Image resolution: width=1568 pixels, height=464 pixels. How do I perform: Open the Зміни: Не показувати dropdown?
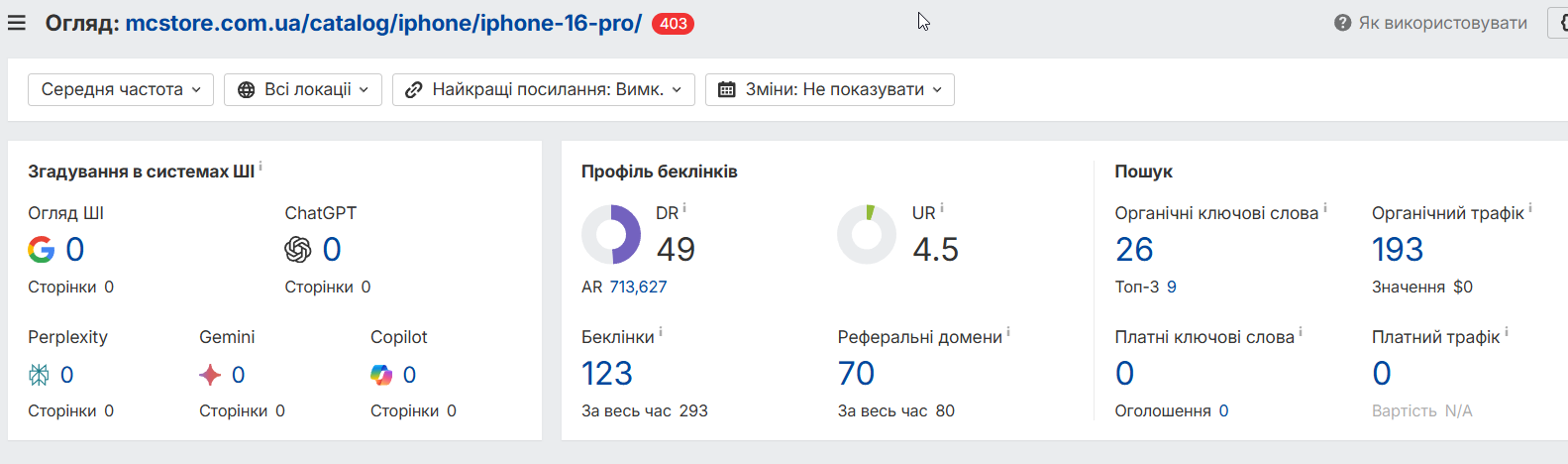830,89
